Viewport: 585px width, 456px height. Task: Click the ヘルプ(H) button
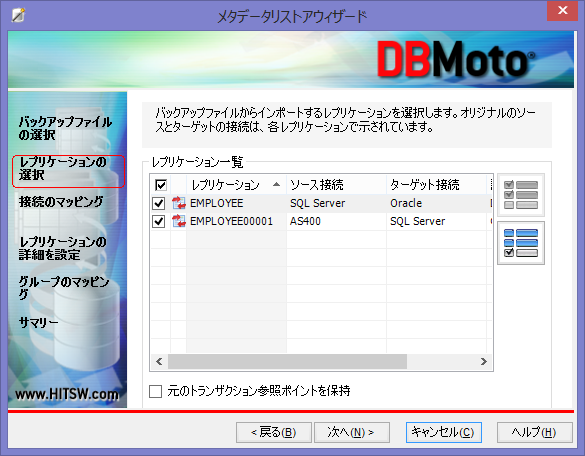(x=535, y=432)
